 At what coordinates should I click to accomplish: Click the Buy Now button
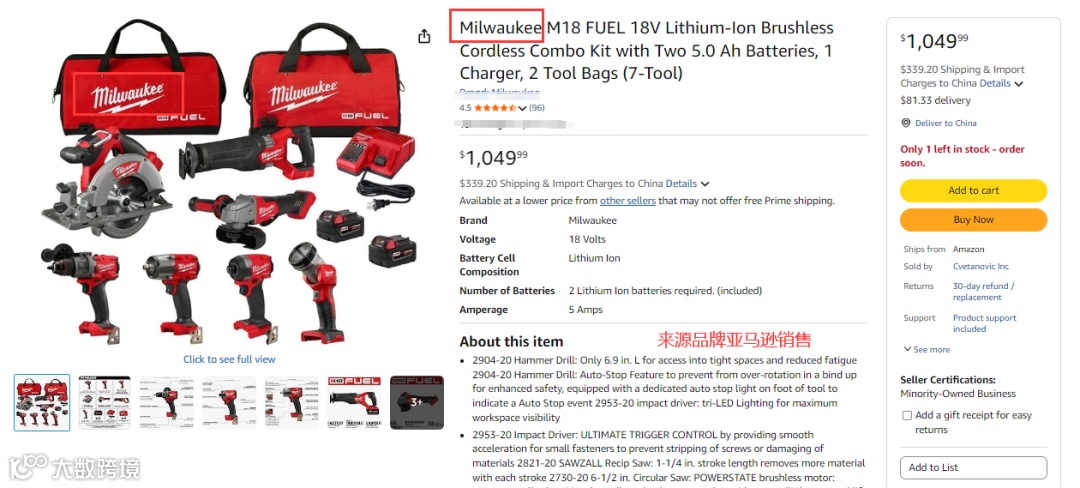(973, 220)
